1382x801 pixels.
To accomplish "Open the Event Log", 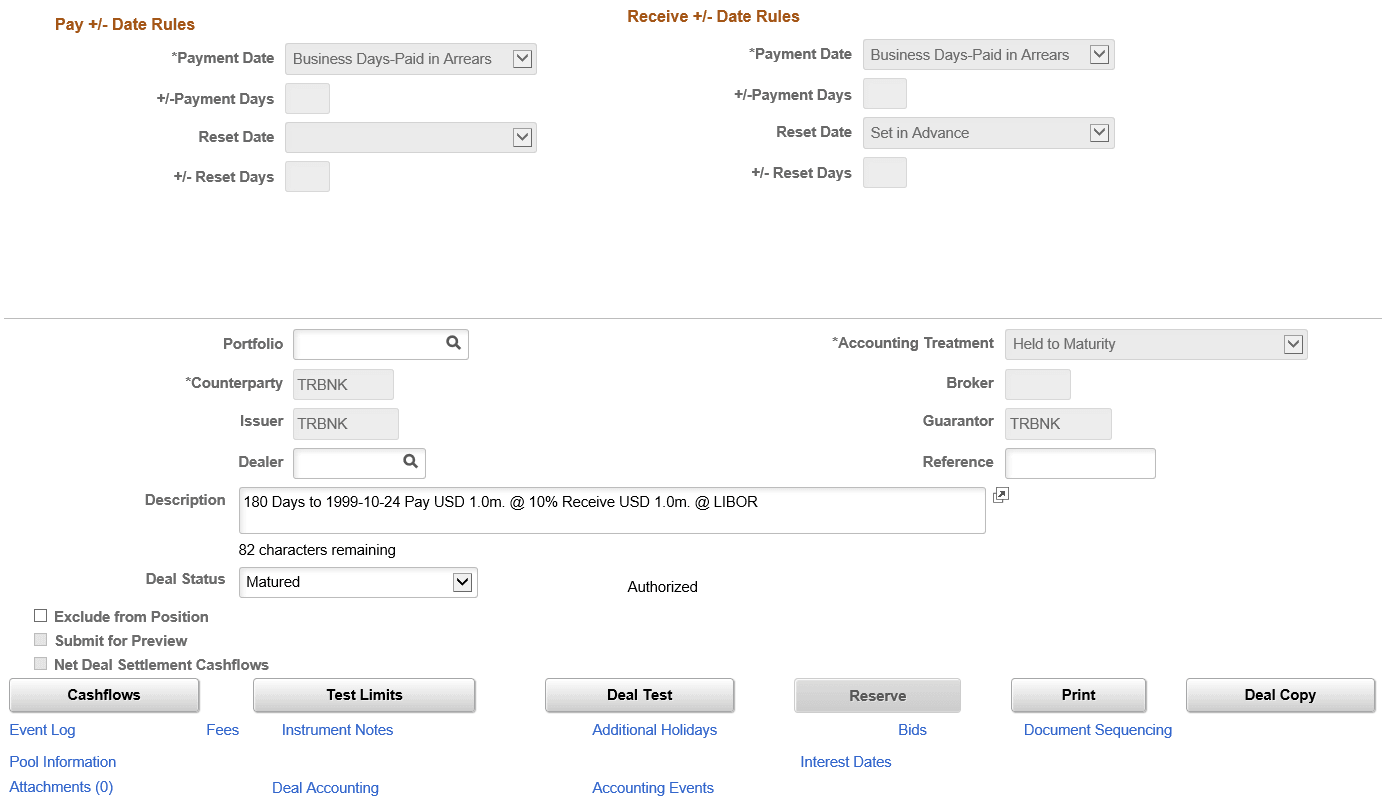I will pyautogui.click(x=42, y=730).
